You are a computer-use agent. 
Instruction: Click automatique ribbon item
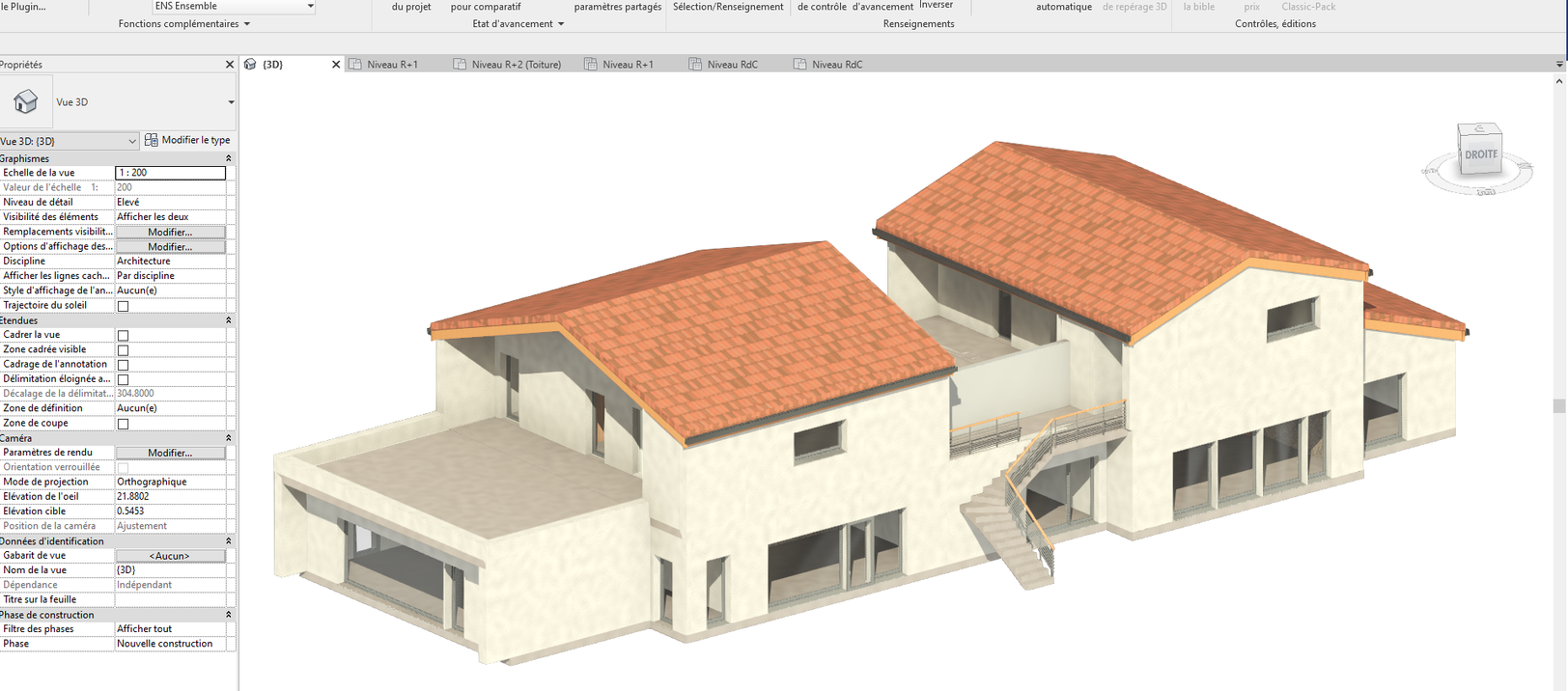coord(1064,7)
